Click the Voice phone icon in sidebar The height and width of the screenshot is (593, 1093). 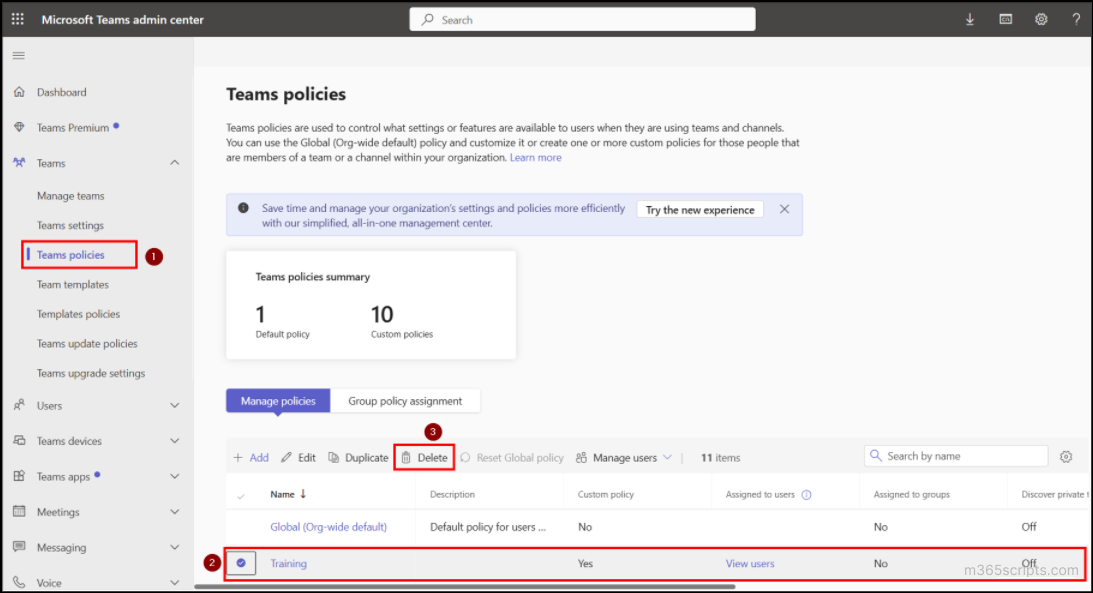(19, 583)
